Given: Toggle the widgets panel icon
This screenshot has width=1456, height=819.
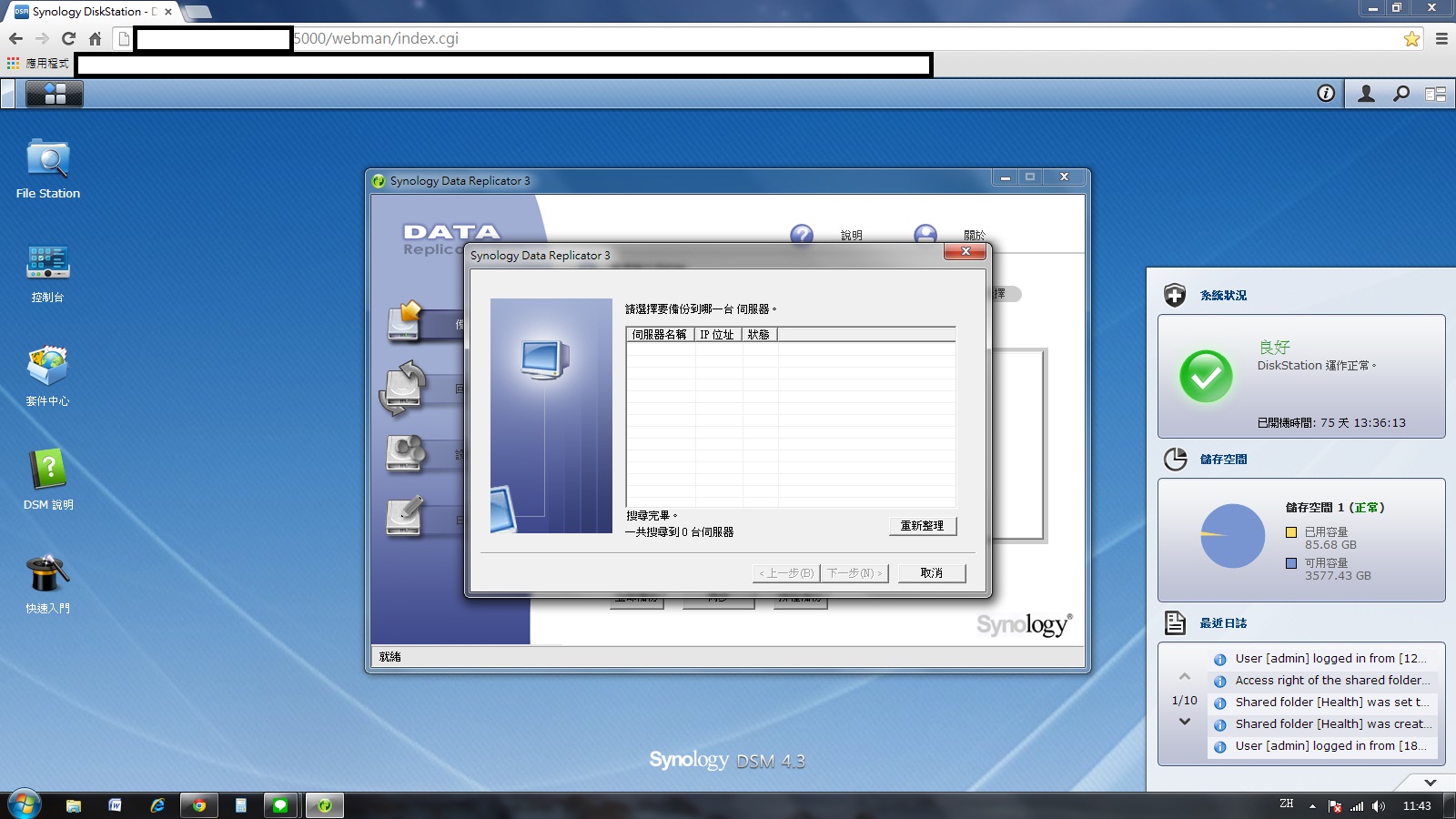Looking at the screenshot, I should pyautogui.click(x=1436, y=93).
